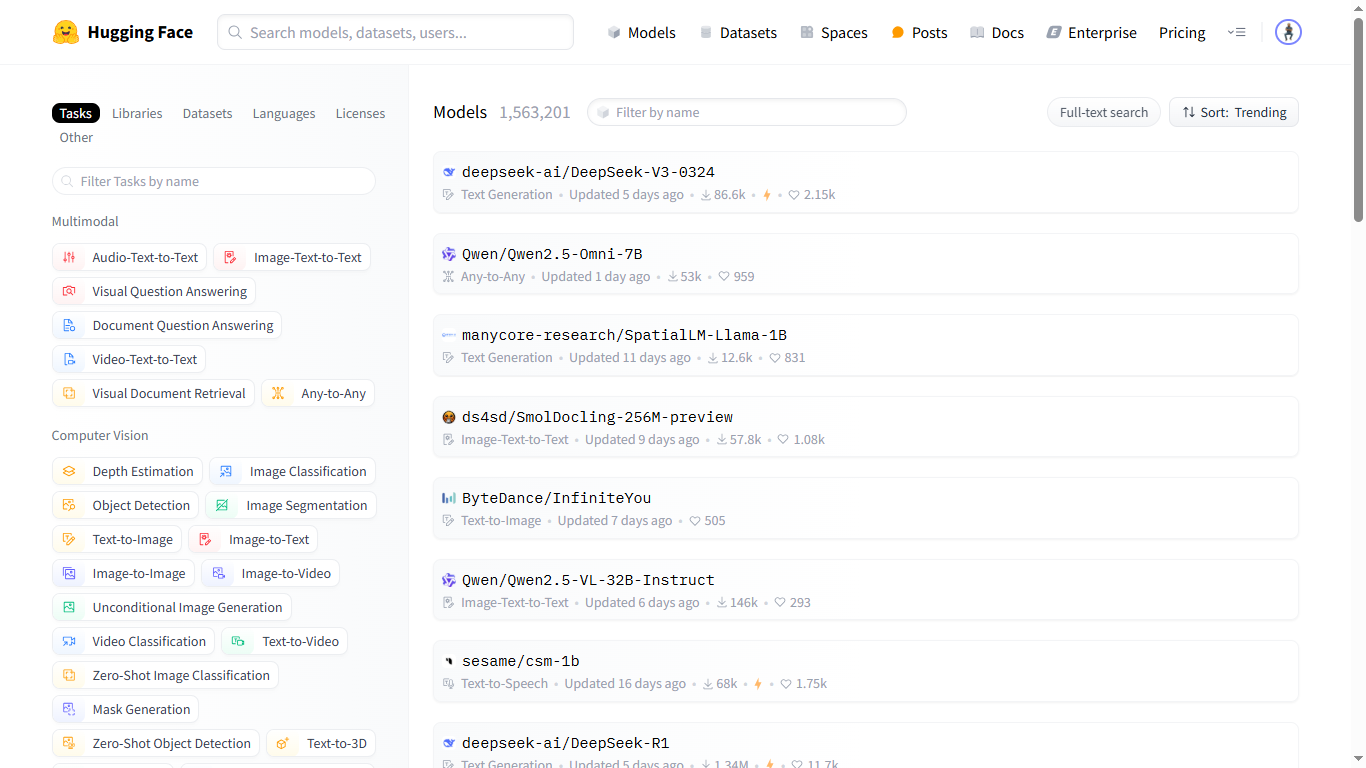Screen dimensions: 1366x768
Task: Select the Text-to-Image task filter
Action: [x=117, y=539]
